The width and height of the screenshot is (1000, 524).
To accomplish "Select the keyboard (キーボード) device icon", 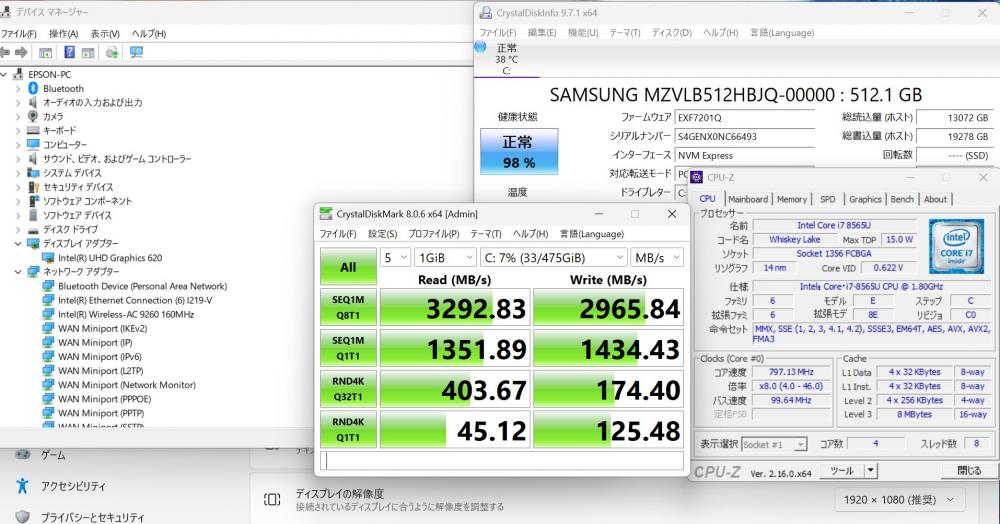I will [x=33, y=130].
